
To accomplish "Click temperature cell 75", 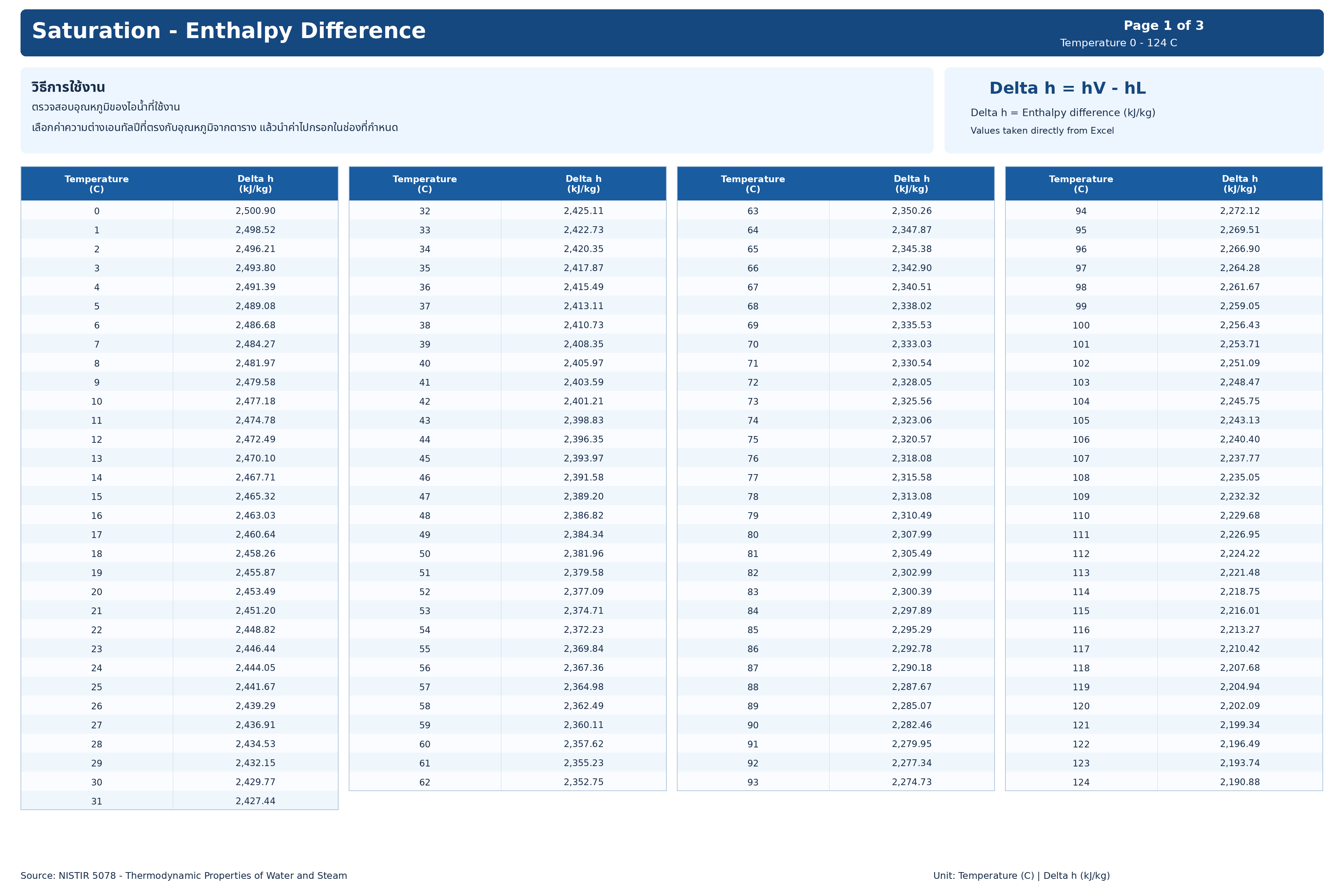I will (x=753, y=439).
